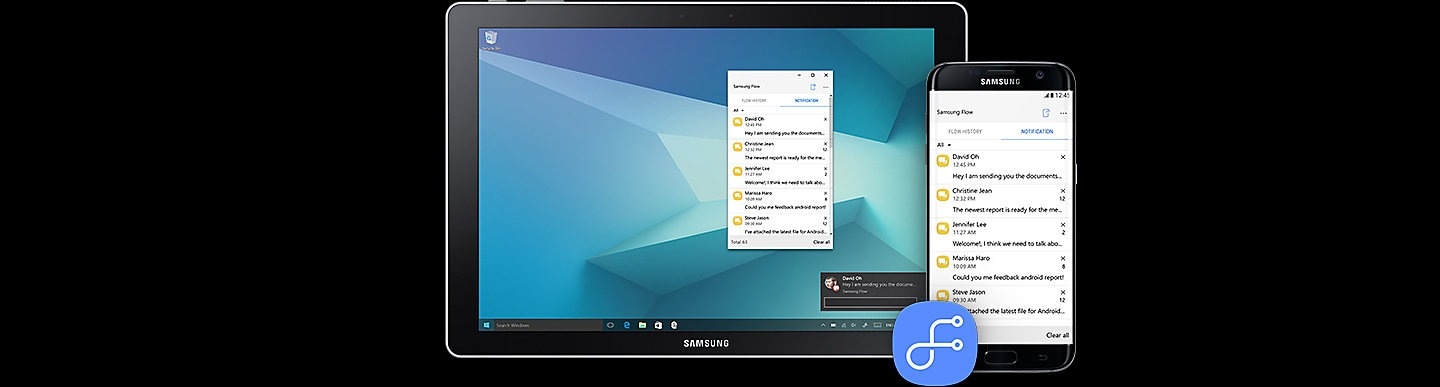
Task: Tap Clear all on the phone
Action: tap(1057, 335)
